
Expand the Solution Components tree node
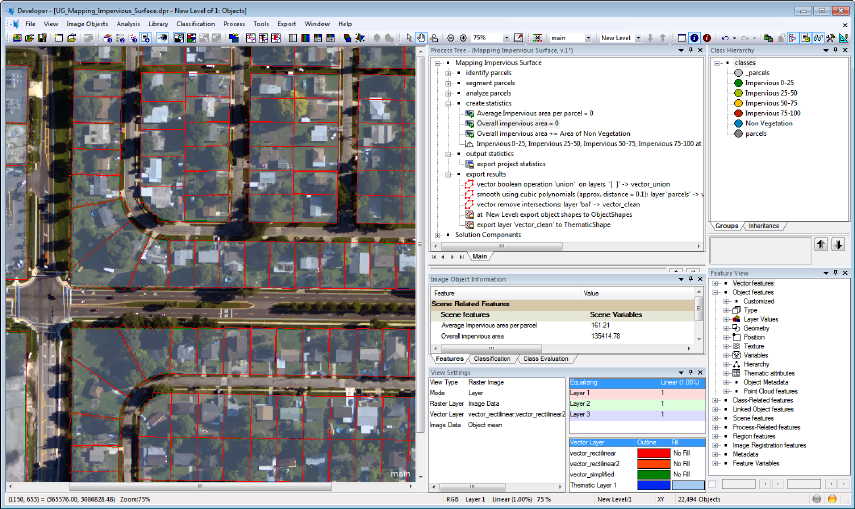(437, 235)
